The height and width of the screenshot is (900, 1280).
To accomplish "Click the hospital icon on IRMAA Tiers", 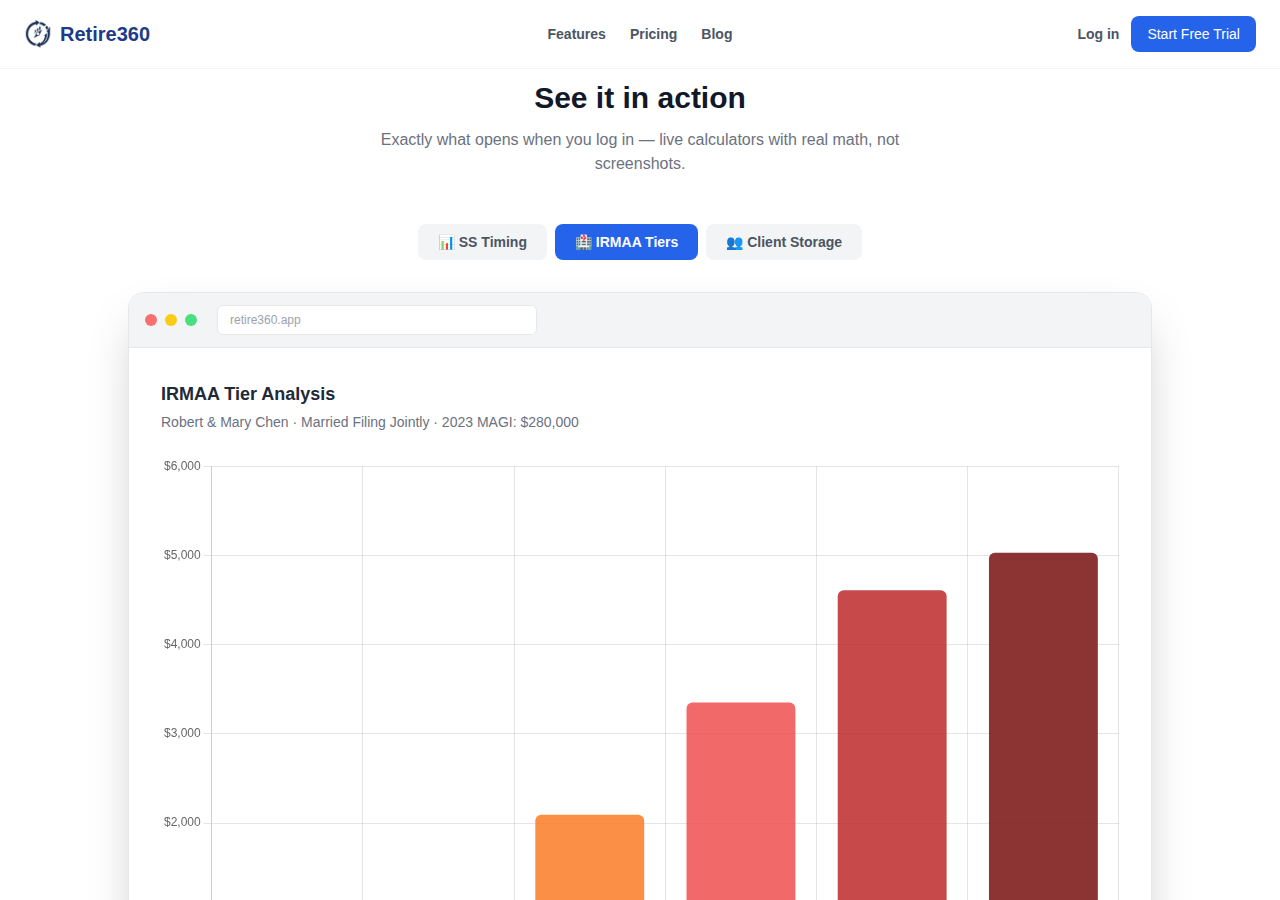I will pos(583,242).
